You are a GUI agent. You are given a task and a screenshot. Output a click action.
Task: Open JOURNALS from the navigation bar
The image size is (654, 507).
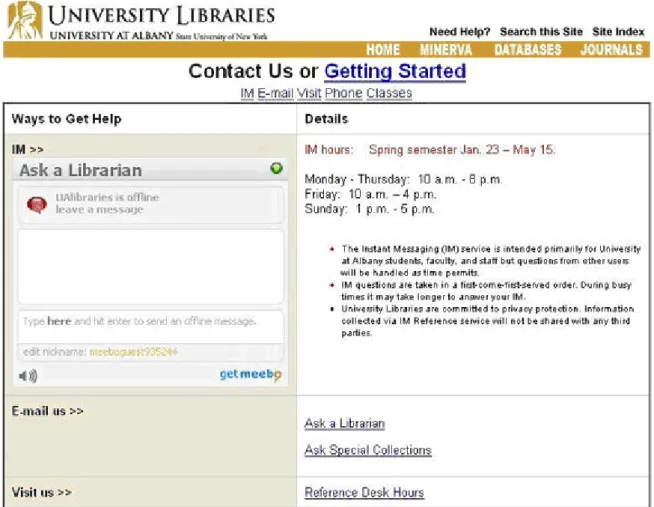click(x=611, y=50)
